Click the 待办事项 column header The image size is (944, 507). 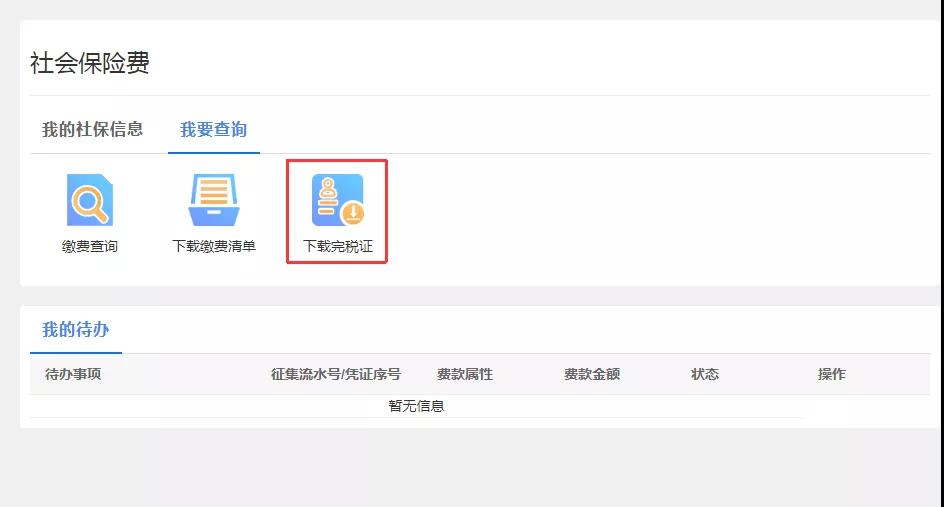coord(73,374)
